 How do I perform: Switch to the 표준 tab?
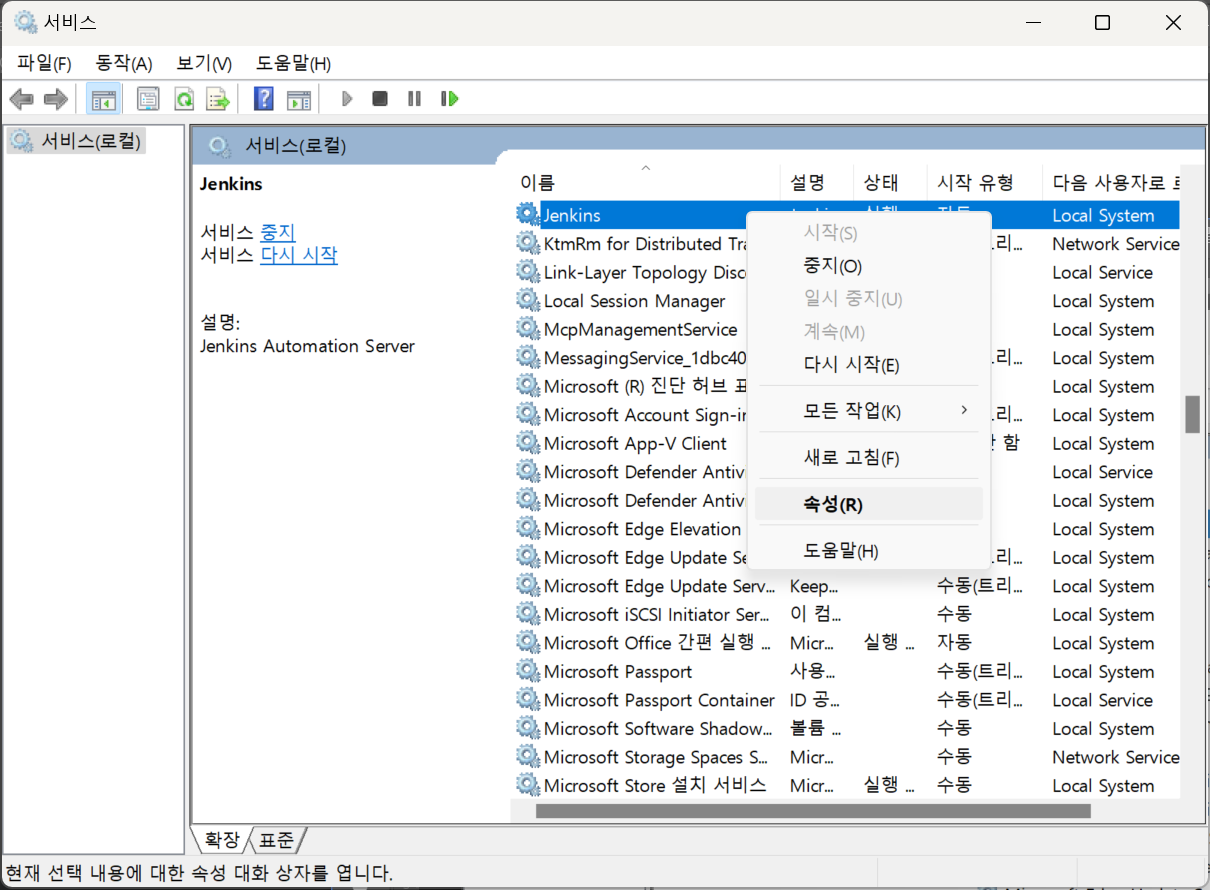[277, 840]
